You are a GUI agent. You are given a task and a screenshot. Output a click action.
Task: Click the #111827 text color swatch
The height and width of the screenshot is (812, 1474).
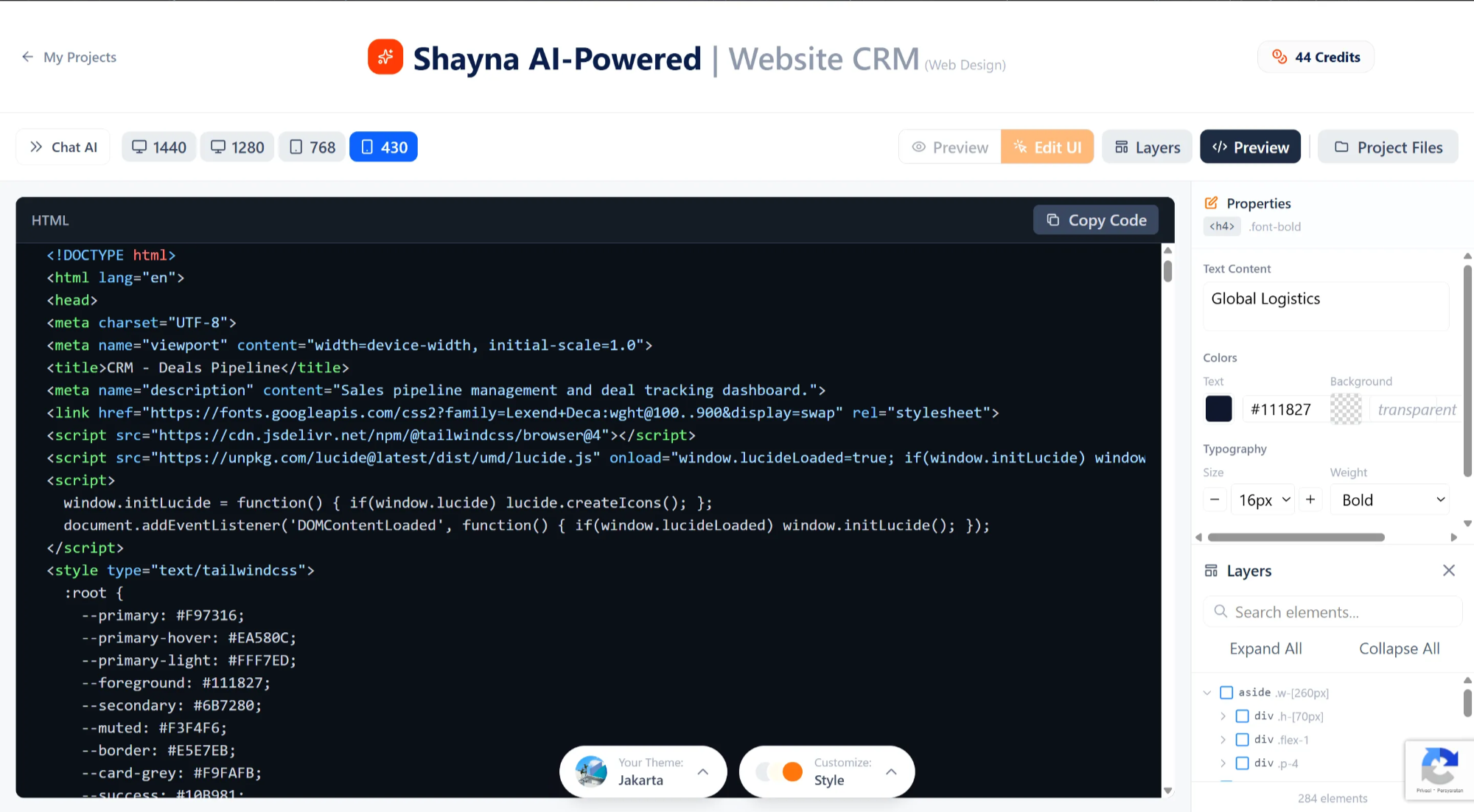pyautogui.click(x=1218, y=408)
